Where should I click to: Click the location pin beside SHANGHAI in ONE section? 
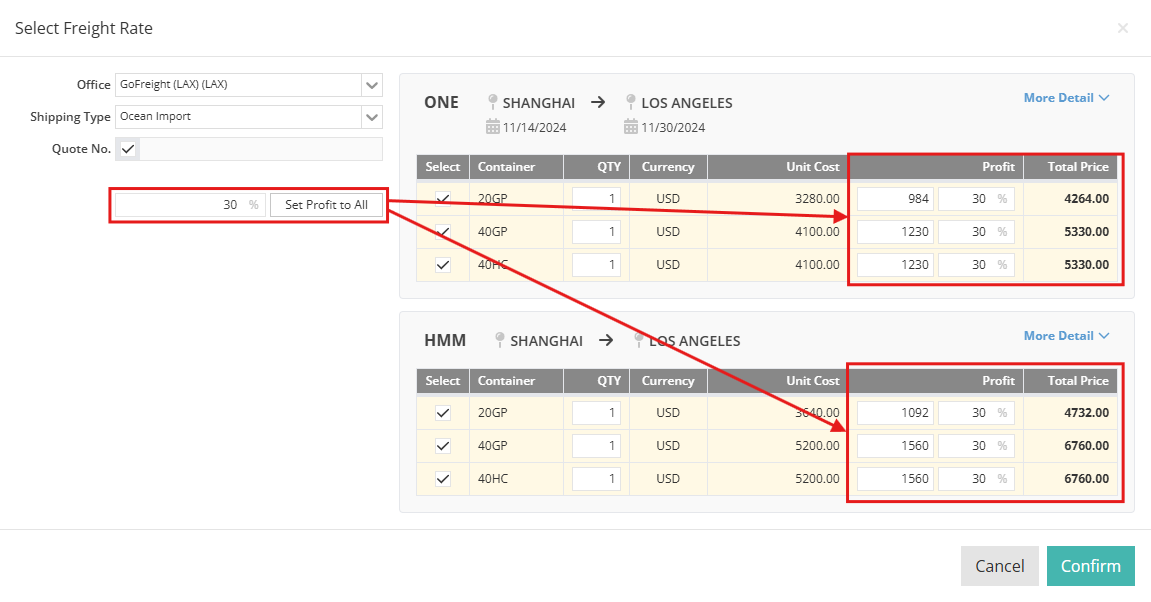(492, 101)
